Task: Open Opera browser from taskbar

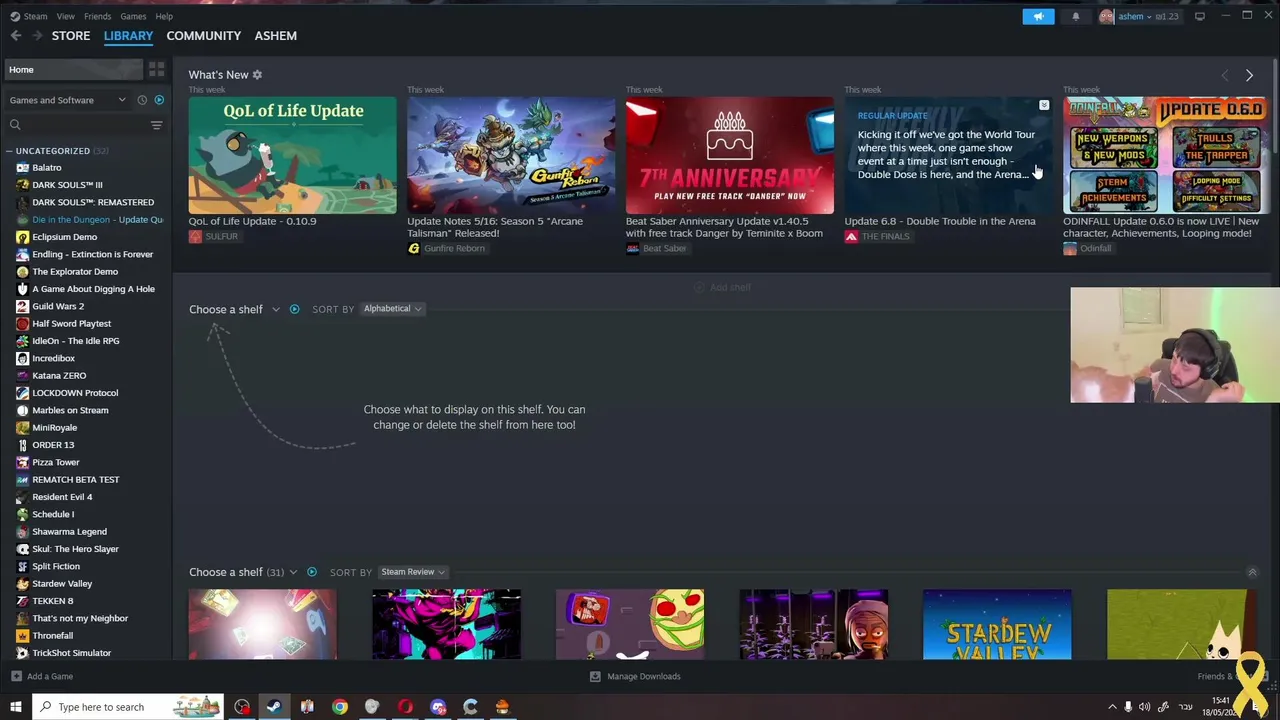Action: pyautogui.click(x=405, y=707)
